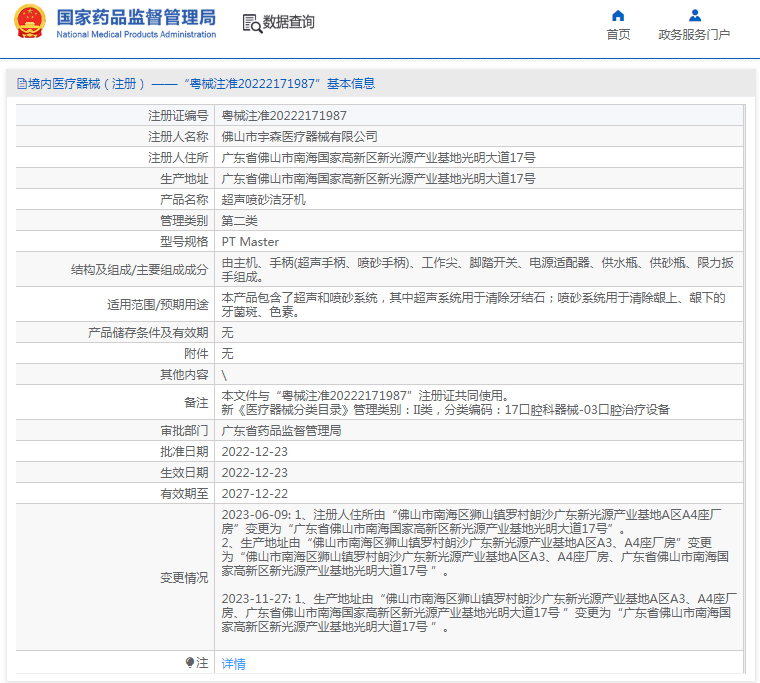This screenshot has height=683, width=760.
Task: Click the 生产地址 address value
Action: pyautogui.click(x=379, y=179)
